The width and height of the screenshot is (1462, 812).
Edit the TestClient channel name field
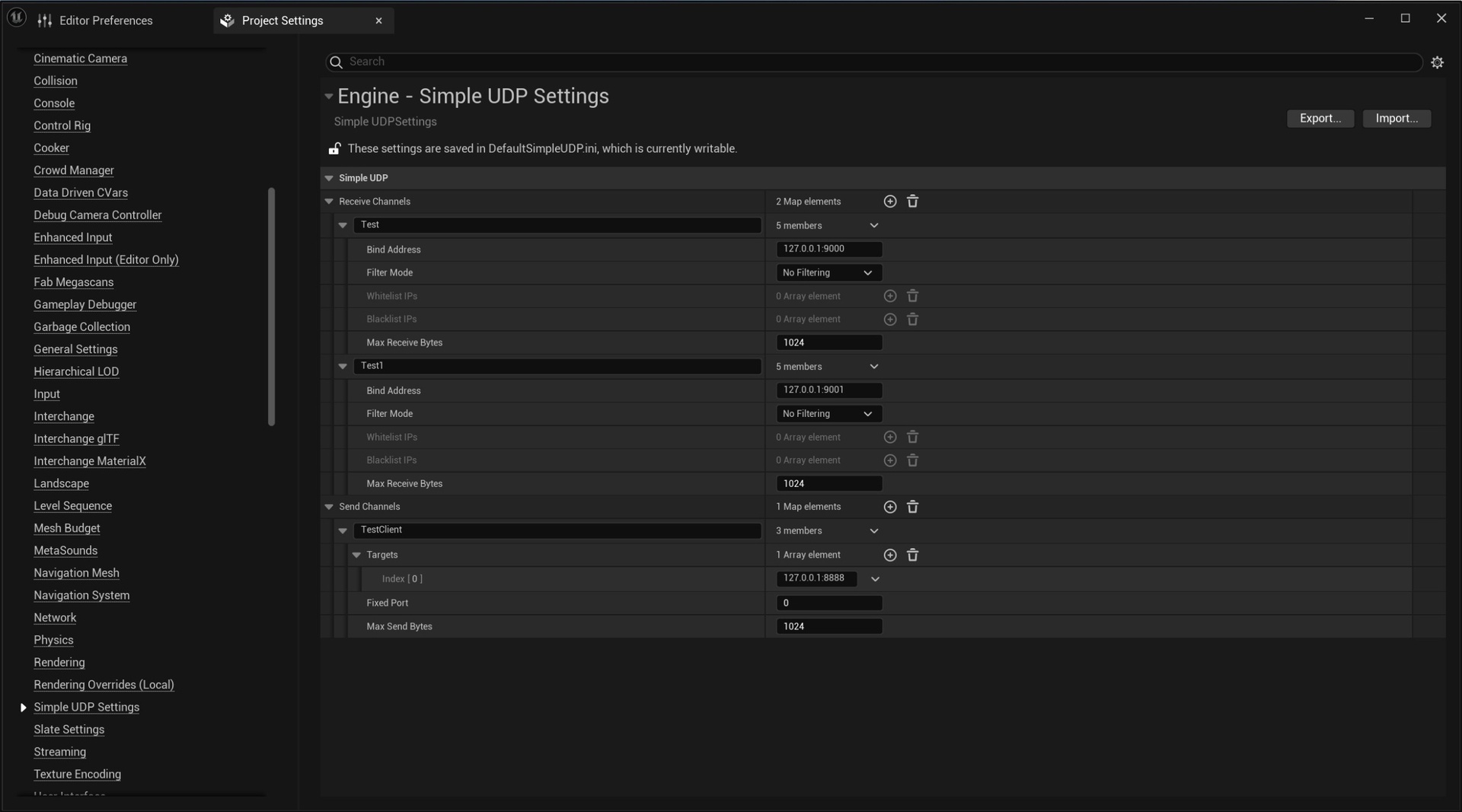pyautogui.click(x=557, y=530)
